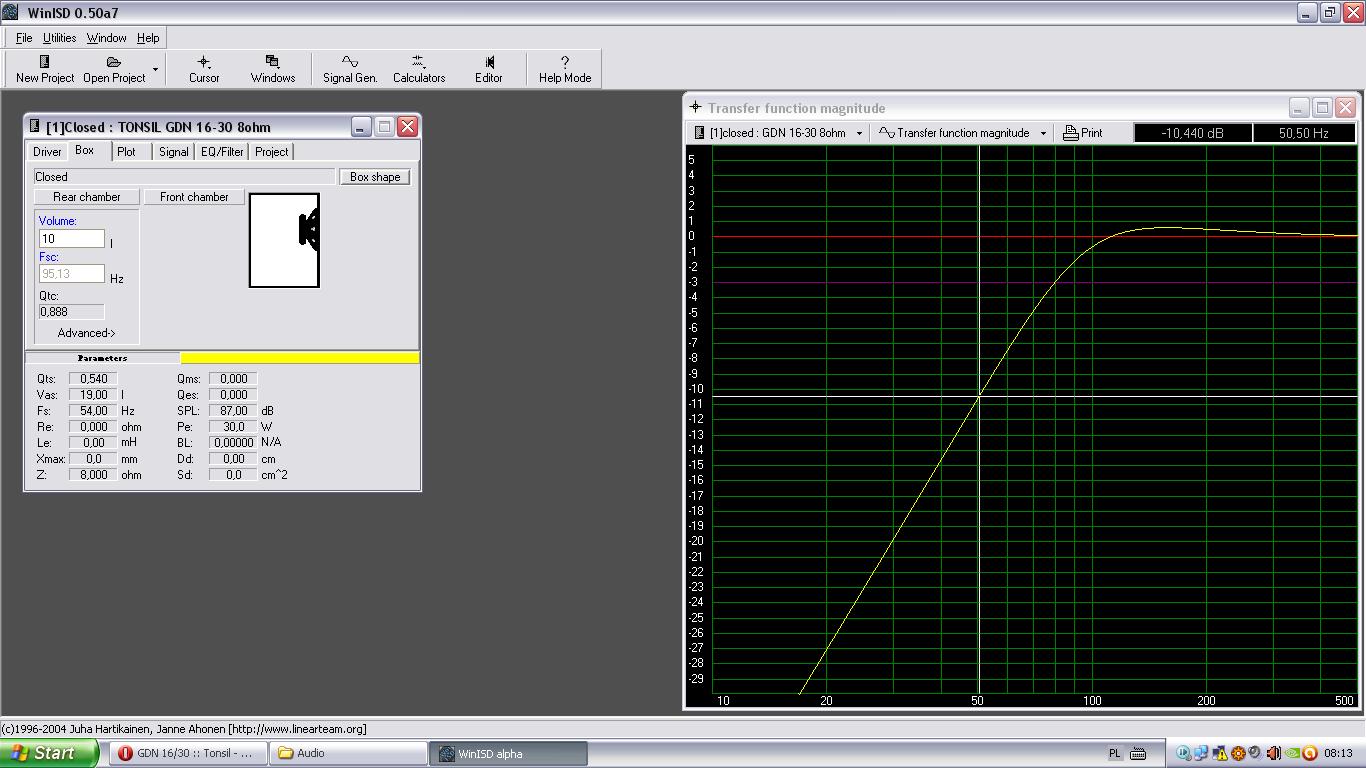Viewport: 1366px width, 768px height.
Task: Switch to the EQ/Filter tab
Action: [222, 152]
